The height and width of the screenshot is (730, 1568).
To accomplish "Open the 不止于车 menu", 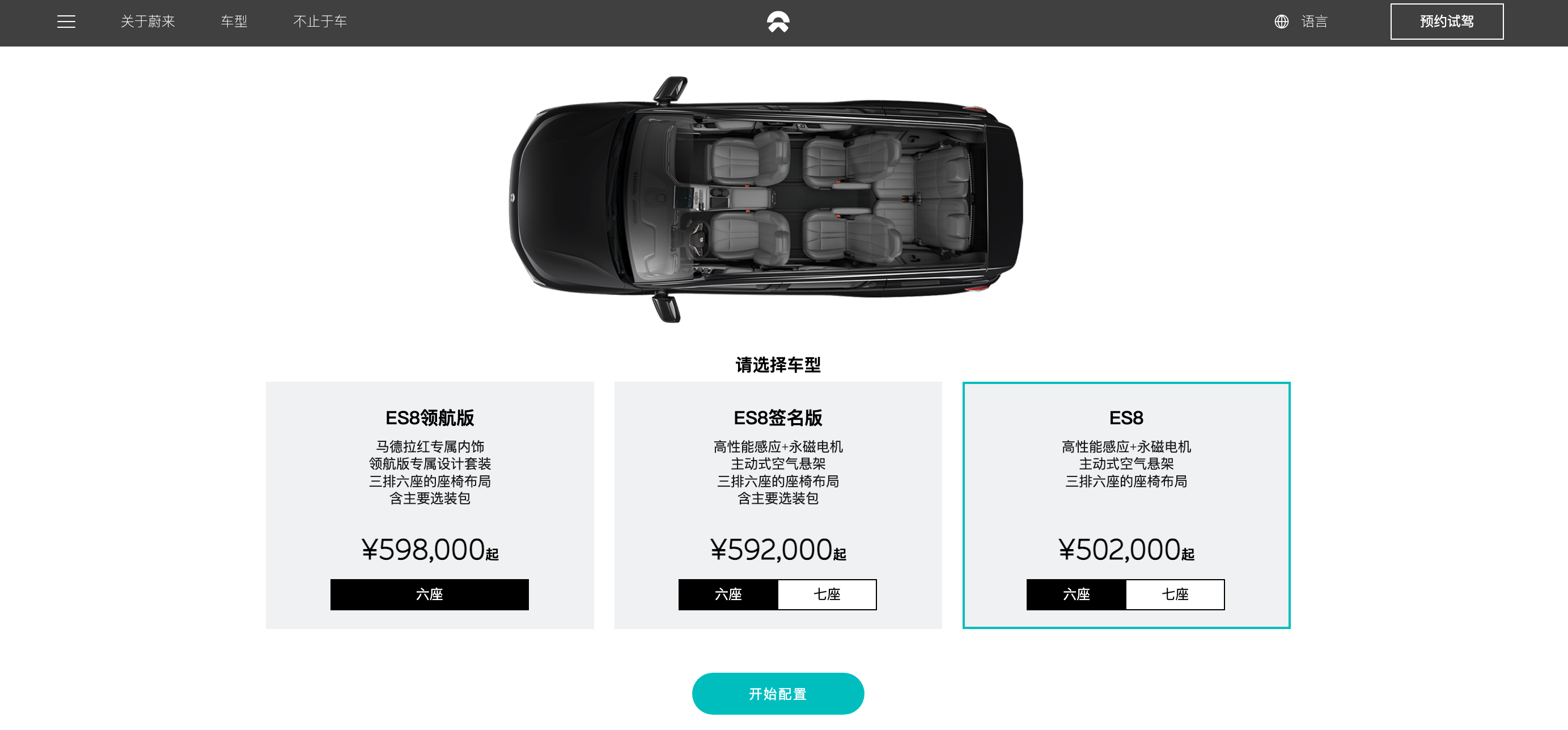I will pyautogui.click(x=320, y=22).
